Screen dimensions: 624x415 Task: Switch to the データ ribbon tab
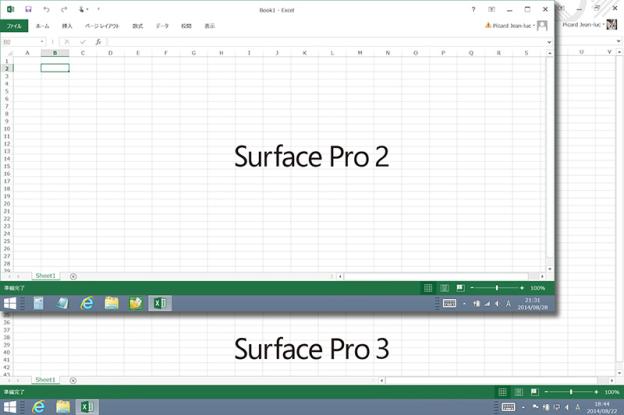162,26
